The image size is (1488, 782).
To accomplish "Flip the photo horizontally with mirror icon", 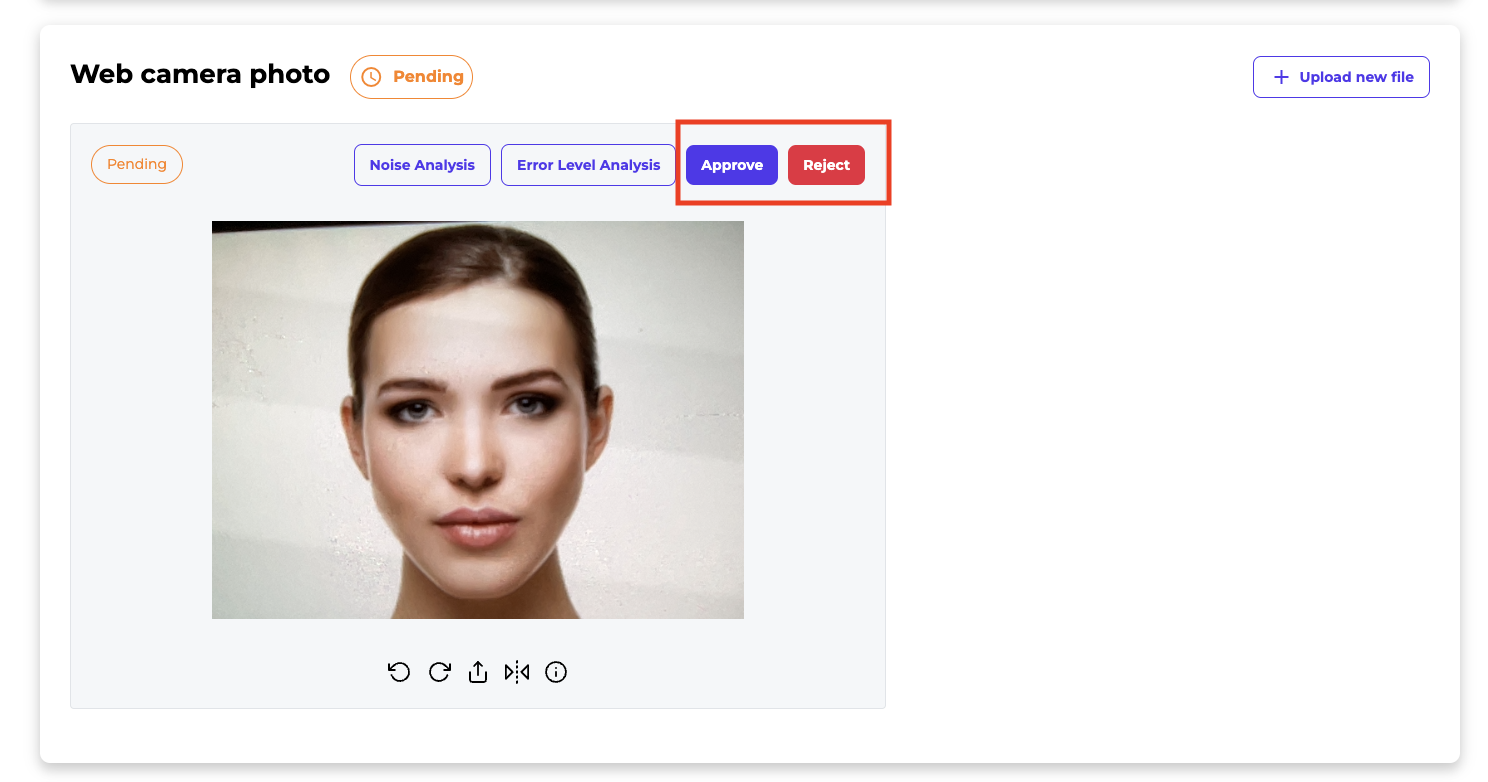I will pyautogui.click(x=517, y=672).
